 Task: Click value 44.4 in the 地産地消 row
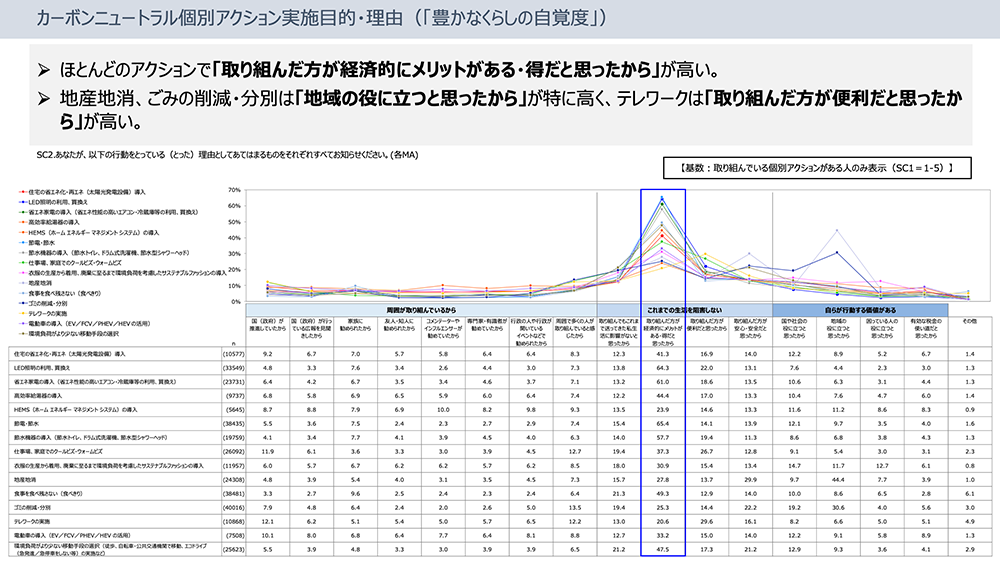click(x=838, y=480)
